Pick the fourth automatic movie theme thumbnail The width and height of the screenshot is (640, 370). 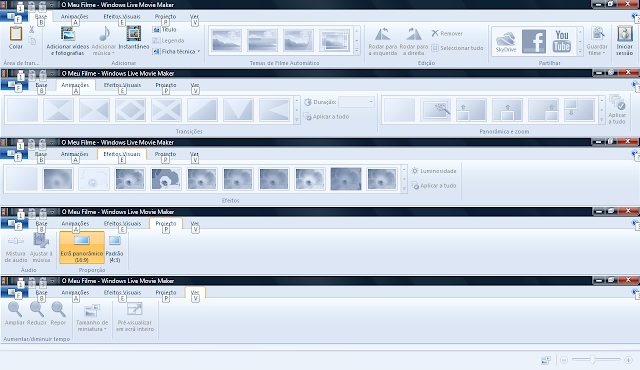point(334,40)
